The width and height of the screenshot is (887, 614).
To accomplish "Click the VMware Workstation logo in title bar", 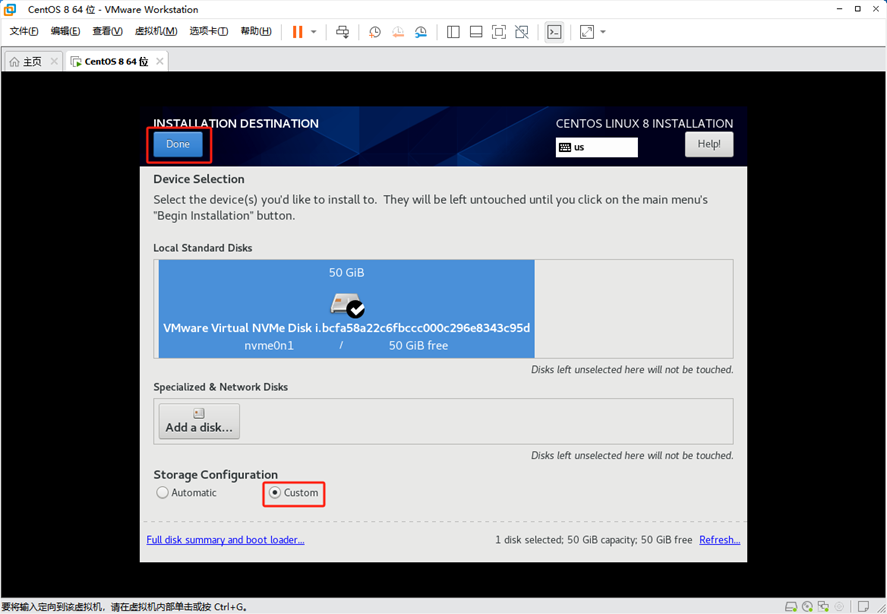I will pyautogui.click(x=10, y=9).
